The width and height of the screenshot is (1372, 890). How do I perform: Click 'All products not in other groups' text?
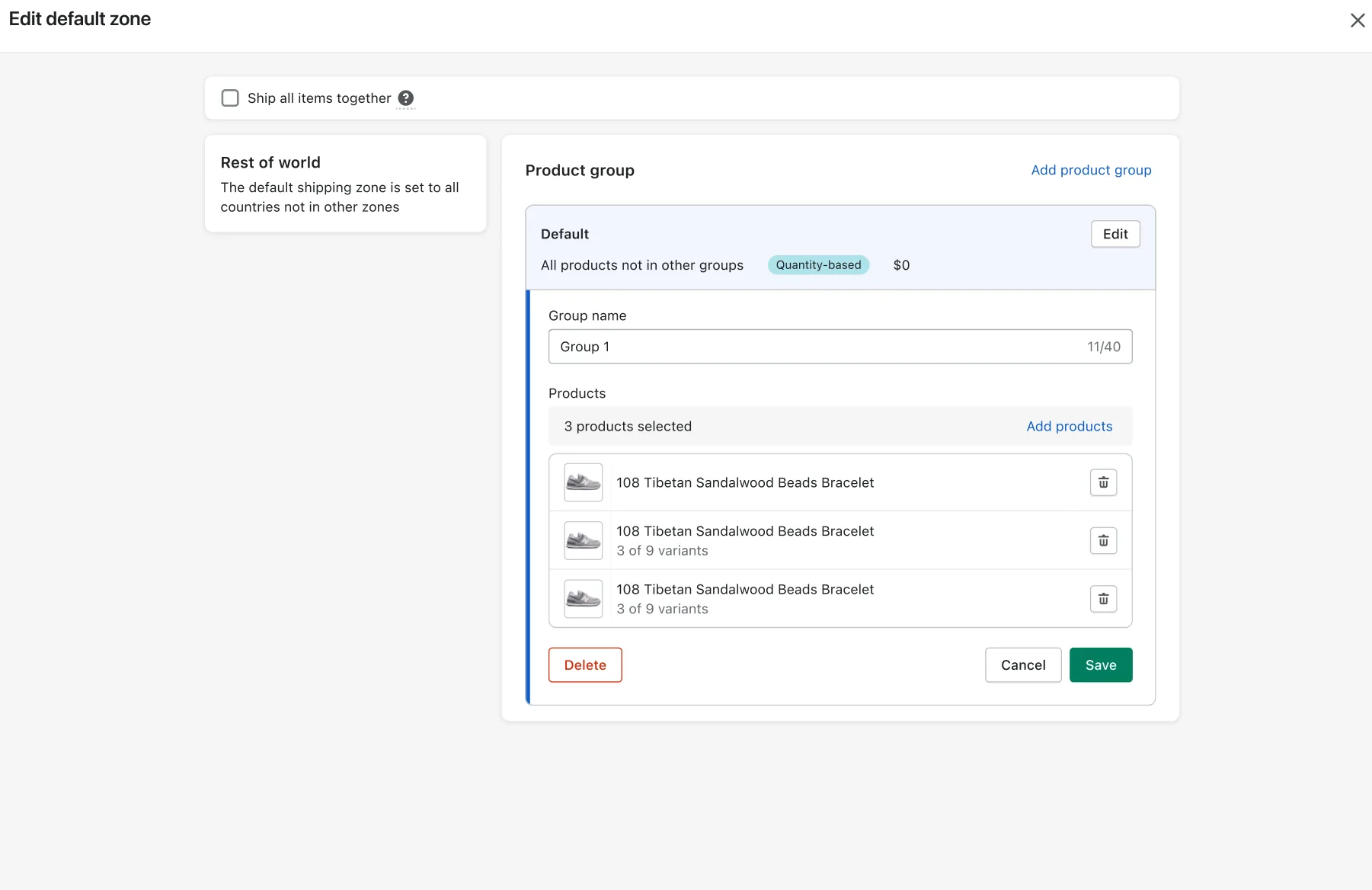click(642, 265)
